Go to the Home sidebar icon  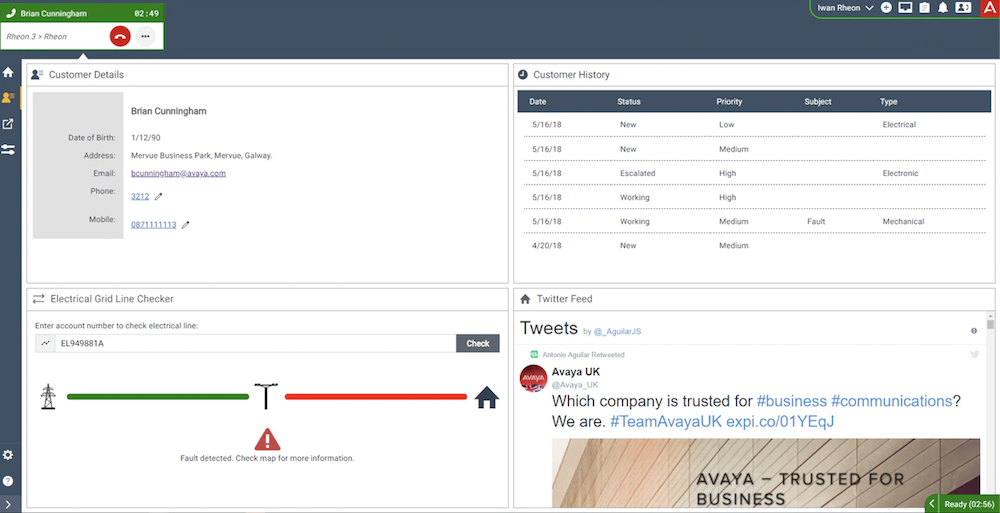(x=8, y=73)
